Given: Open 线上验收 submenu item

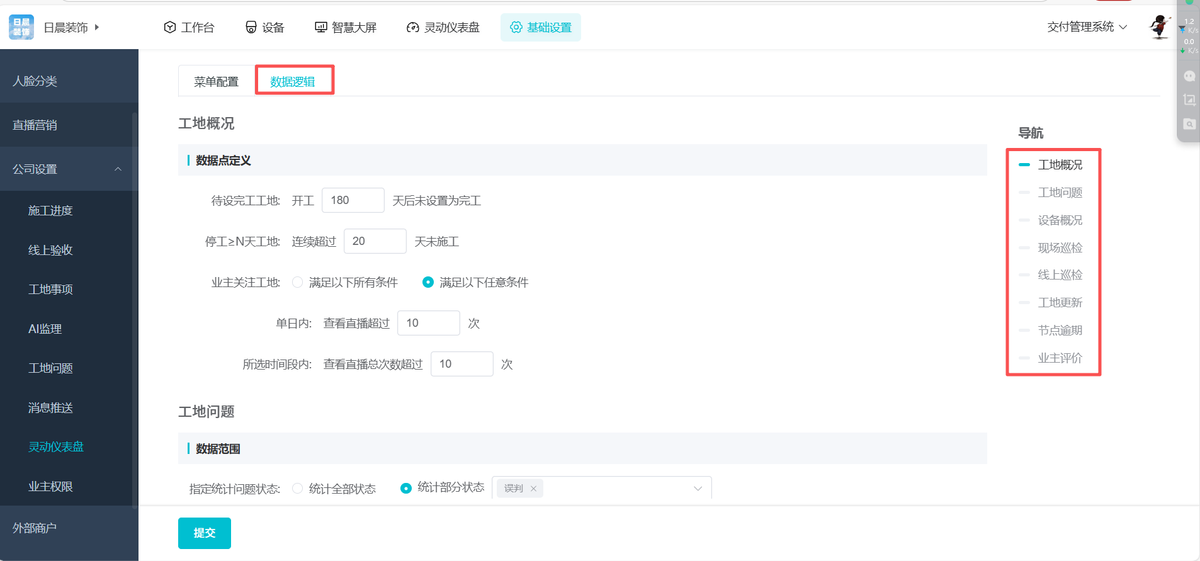Looking at the screenshot, I should [69, 250].
